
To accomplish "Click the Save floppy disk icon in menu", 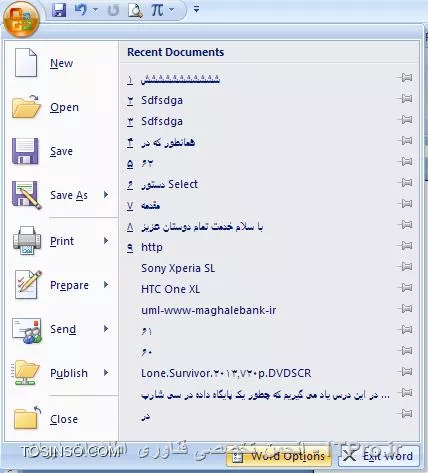I will pos(25,151).
